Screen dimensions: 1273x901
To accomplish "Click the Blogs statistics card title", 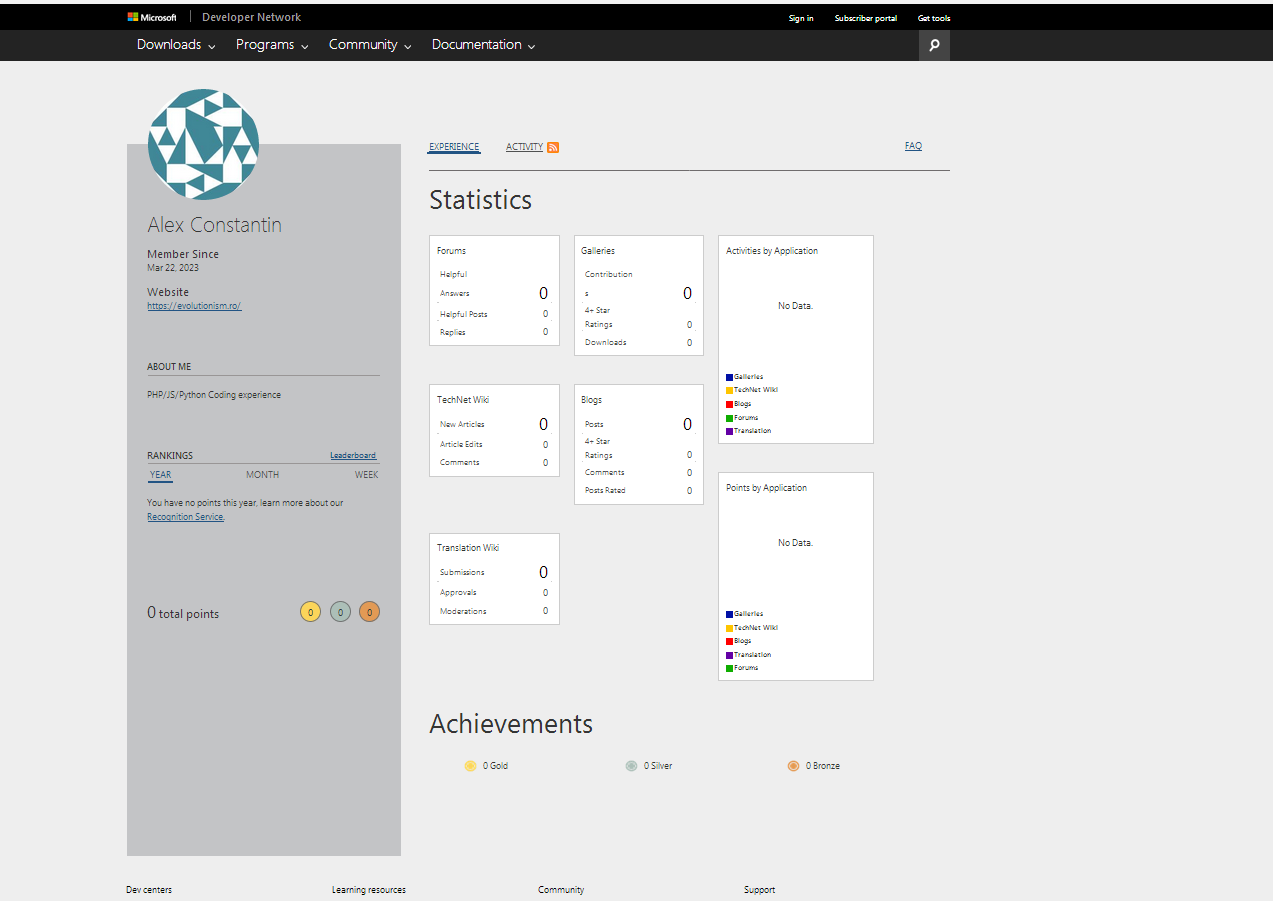I will [x=592, y=400].
